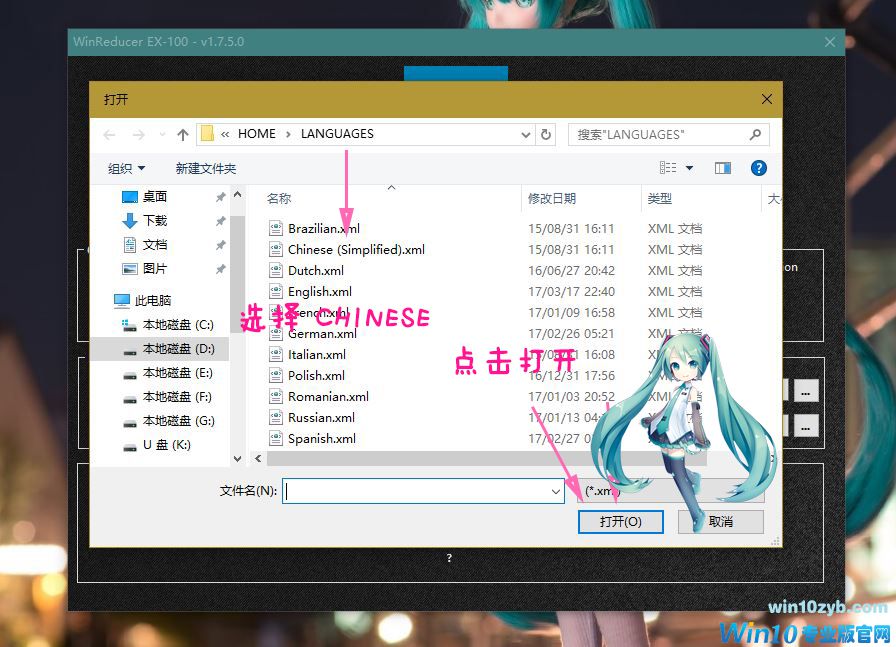896x647 pixels.
Task: Click the change view layout icon
Action: coord(667,168)
